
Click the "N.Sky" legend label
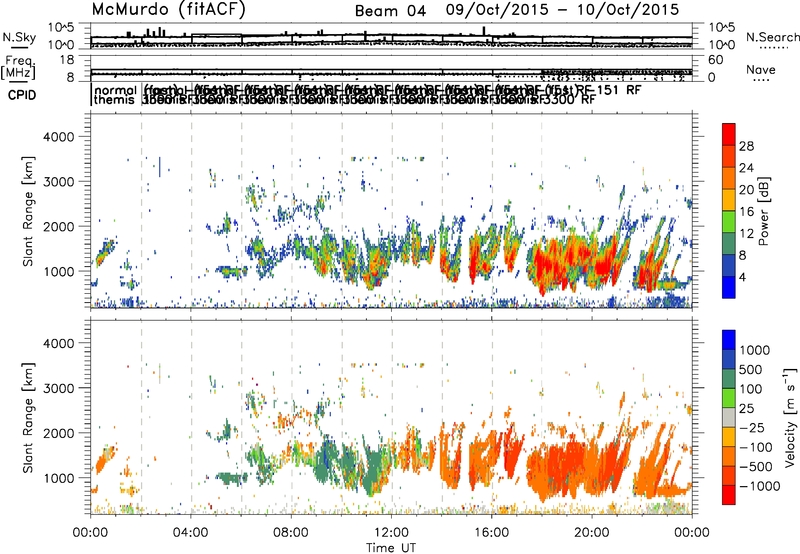click(x=19, y=37)
